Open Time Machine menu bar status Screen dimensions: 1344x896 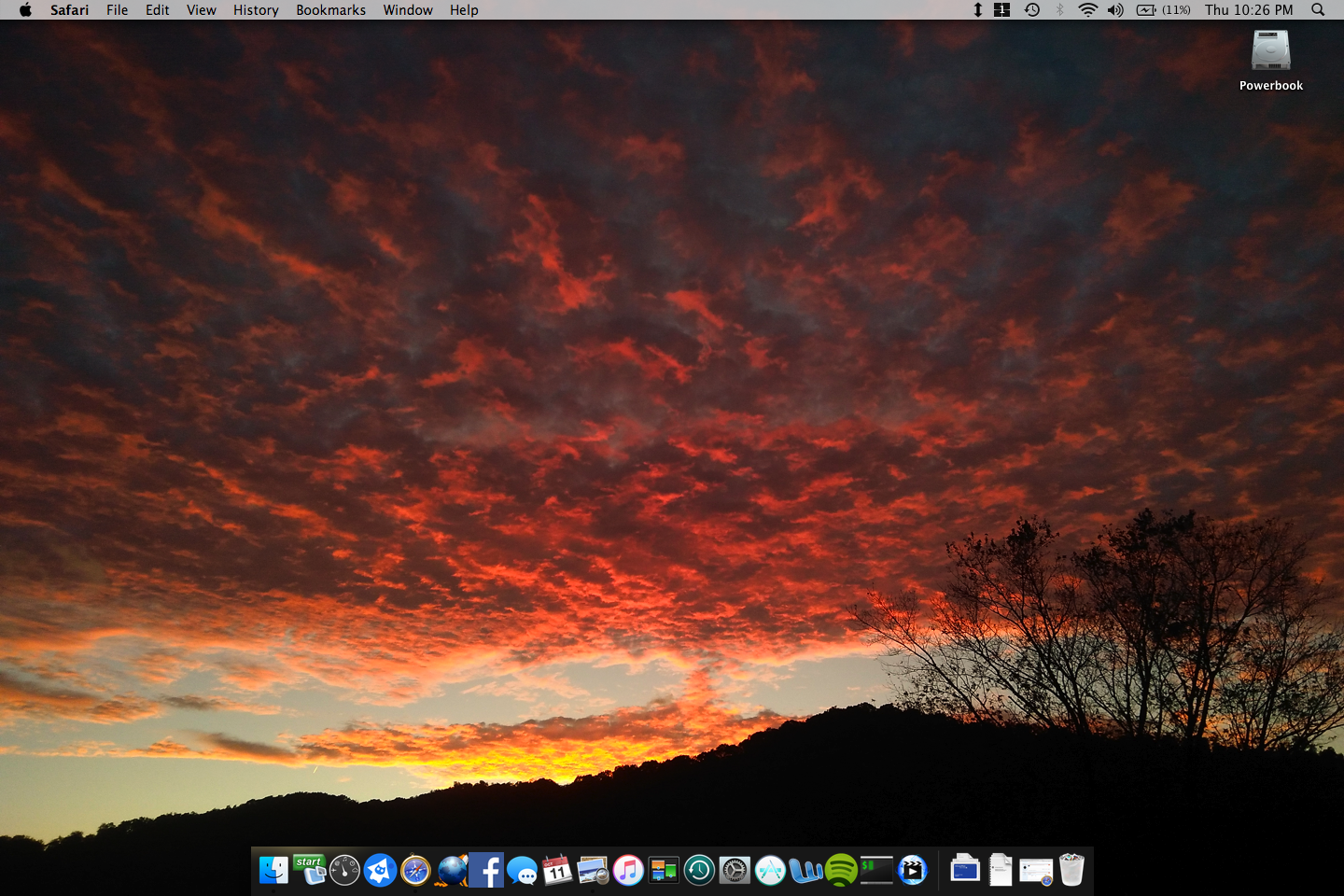tap(1032, 10)
